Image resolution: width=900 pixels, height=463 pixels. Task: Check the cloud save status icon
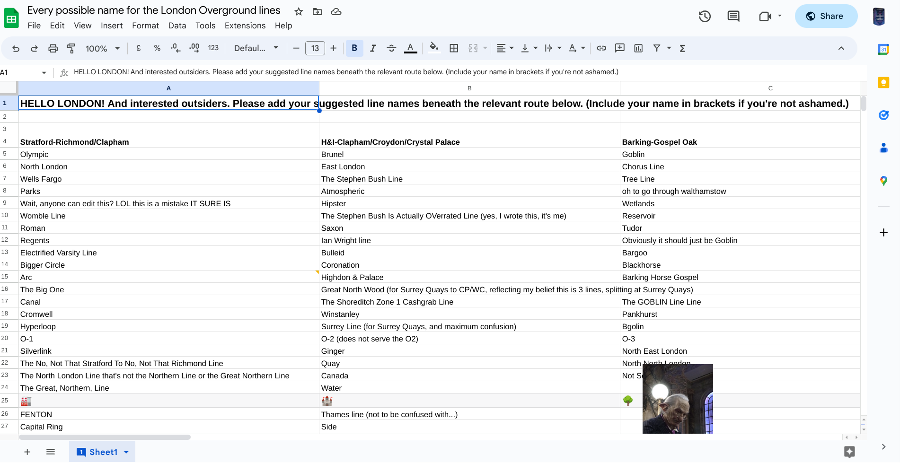[x=336, y=11]
